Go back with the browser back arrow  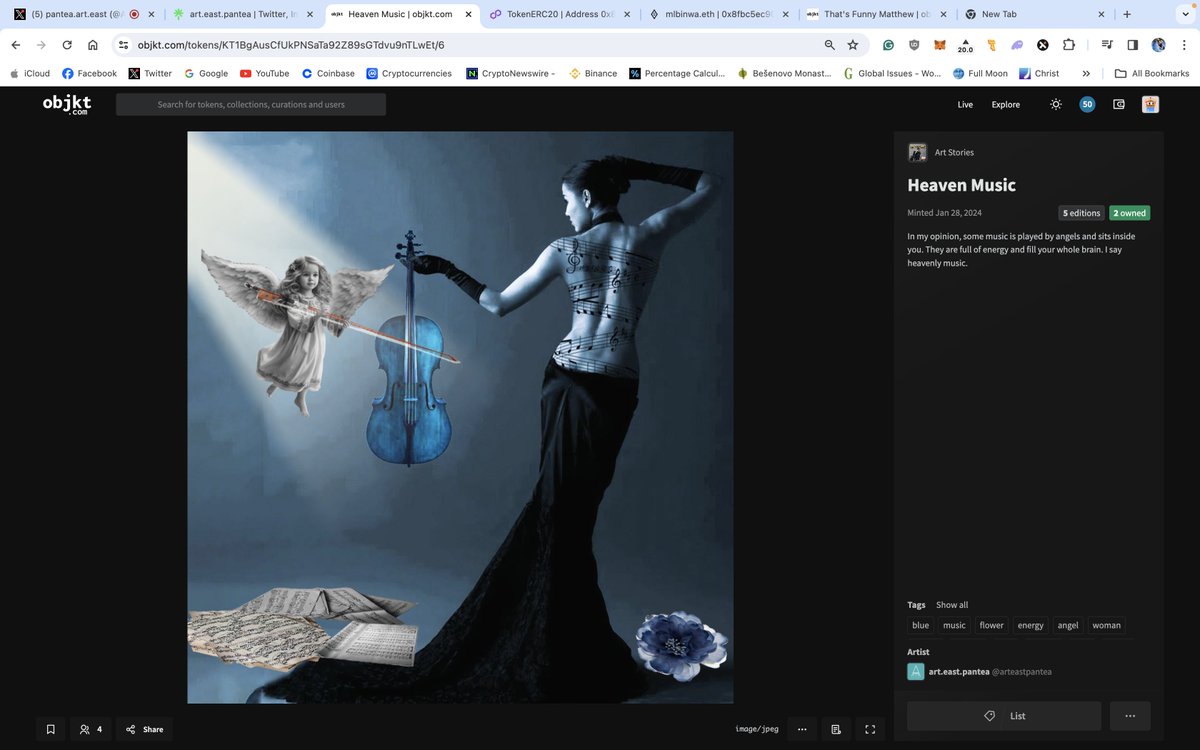15,45
